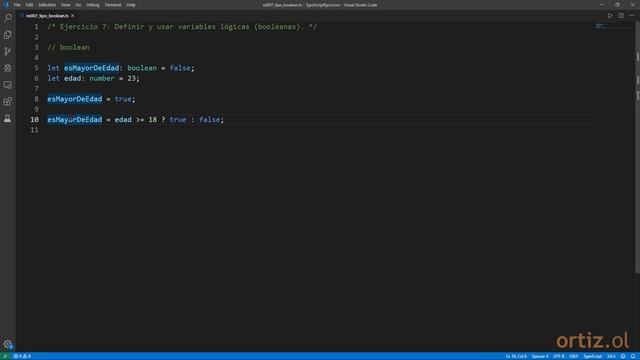Click the 'true' value on line 8
Image resolution: width=640 pixels, height=360 pixels.
(x=123, y=99)
